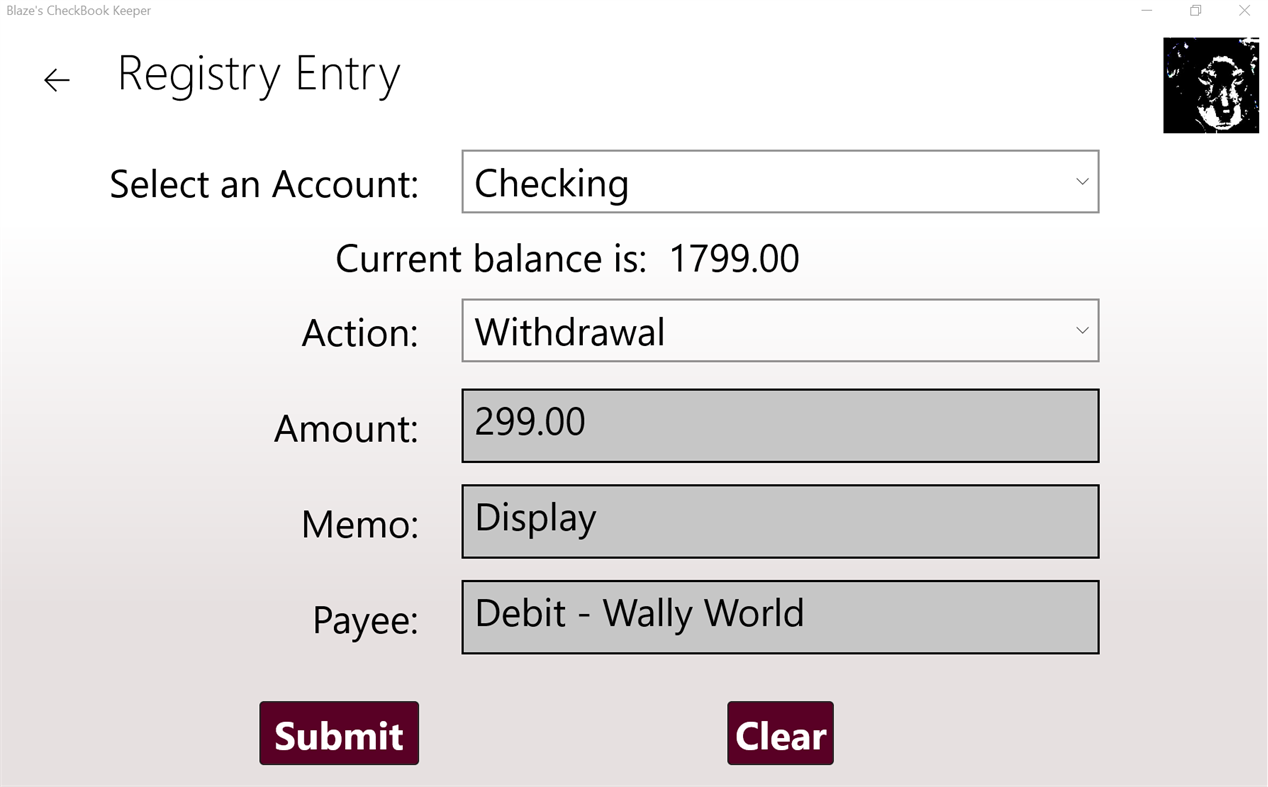Click the chevron on the Checking combo box

1082,181
